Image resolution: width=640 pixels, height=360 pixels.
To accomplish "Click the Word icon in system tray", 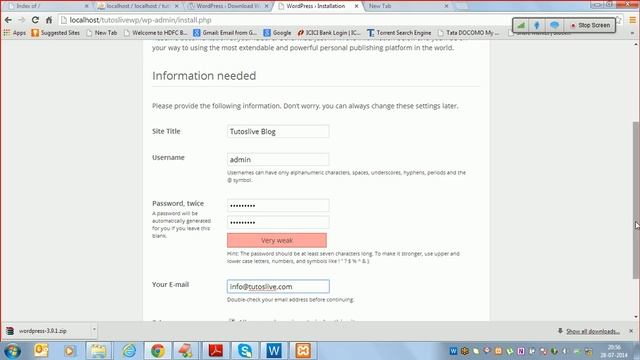I will (x=453, y=351).
